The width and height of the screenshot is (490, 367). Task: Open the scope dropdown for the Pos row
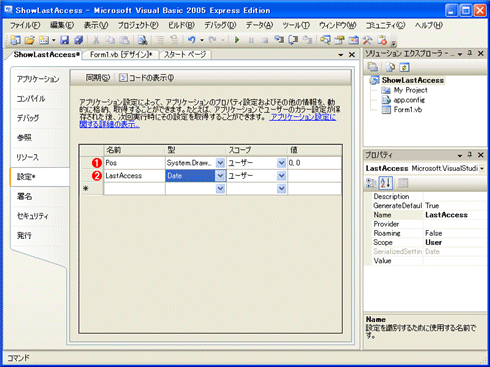click(x=281, y=163)
